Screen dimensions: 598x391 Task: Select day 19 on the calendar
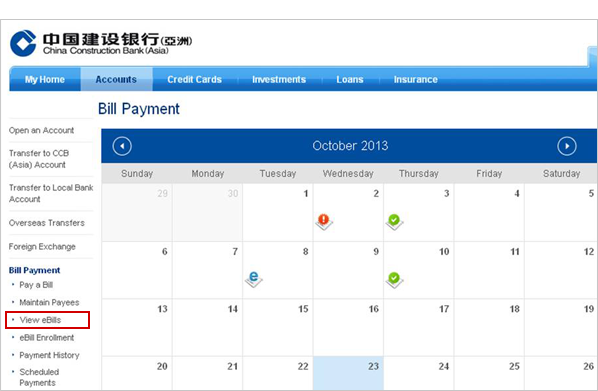coord(561,328)
